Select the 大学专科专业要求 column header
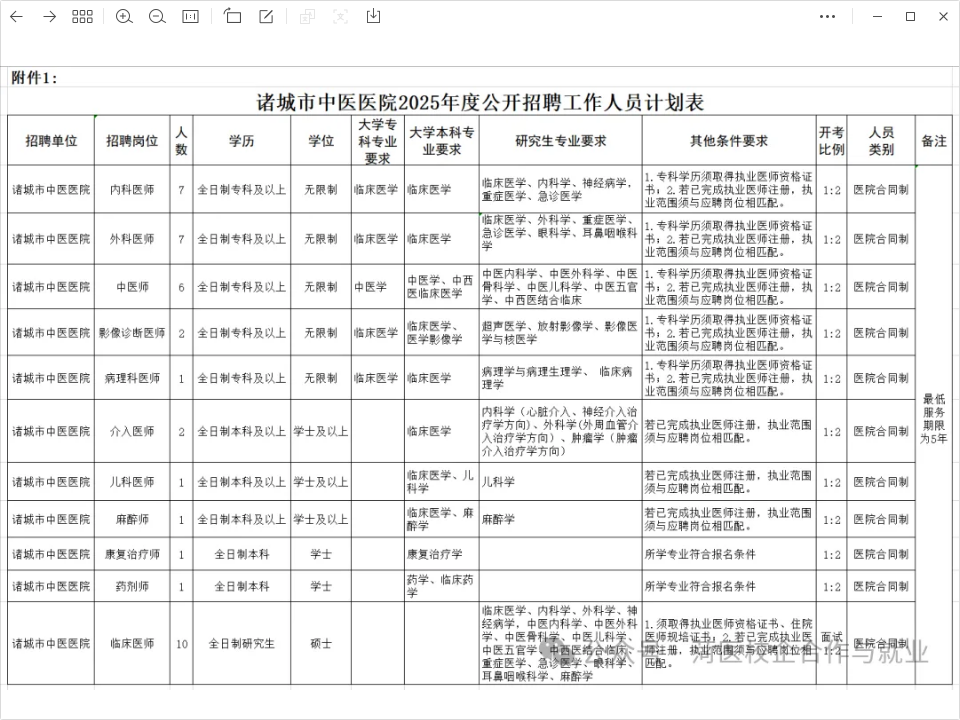Image resolution: width=960 pixels, height=720 pixels. pos(378,141)
